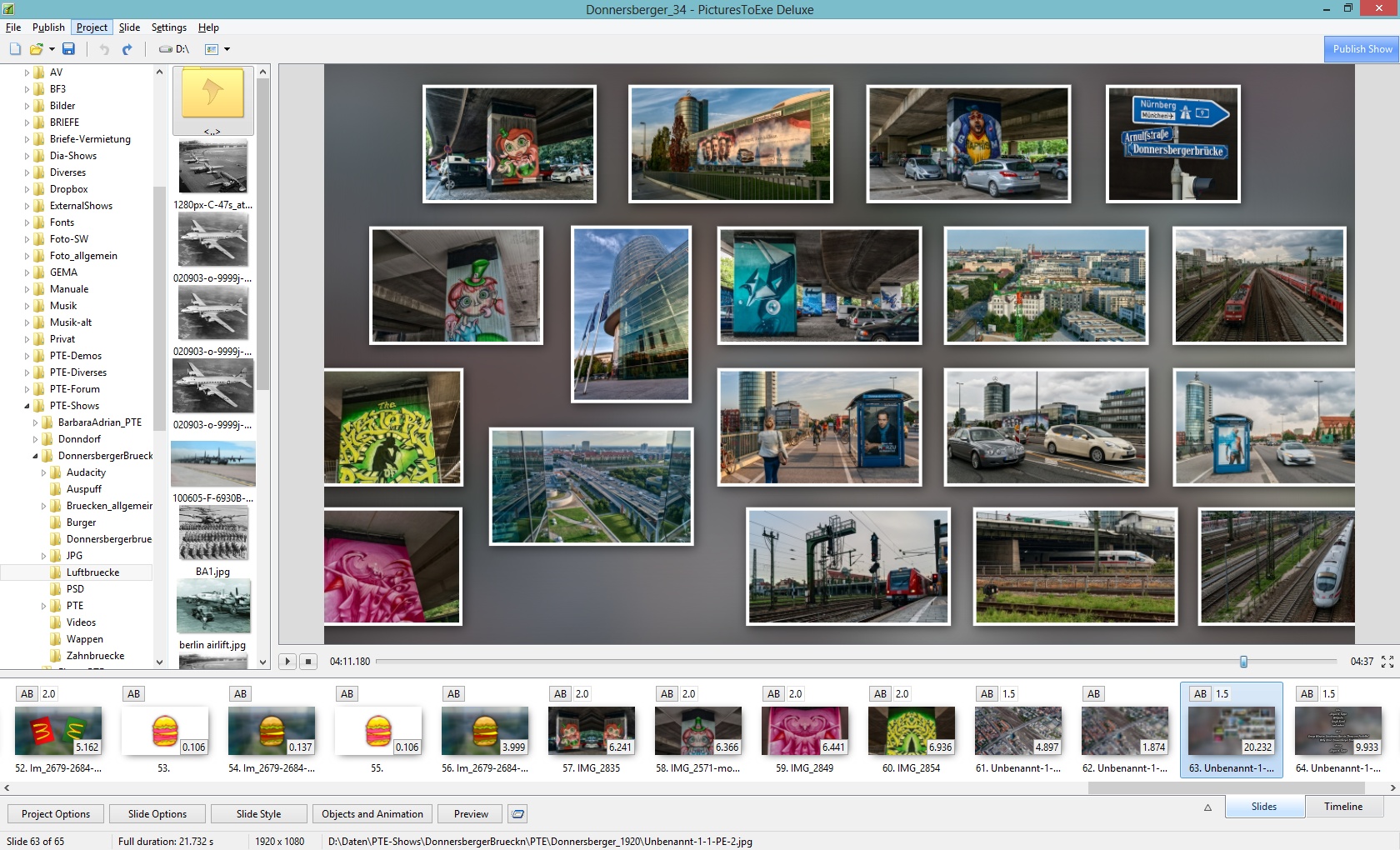Image resolution: width=1400 pixels, height=850 pixels.
Task: Click AB transition icon on slide 52
Action: pos(27,693)
